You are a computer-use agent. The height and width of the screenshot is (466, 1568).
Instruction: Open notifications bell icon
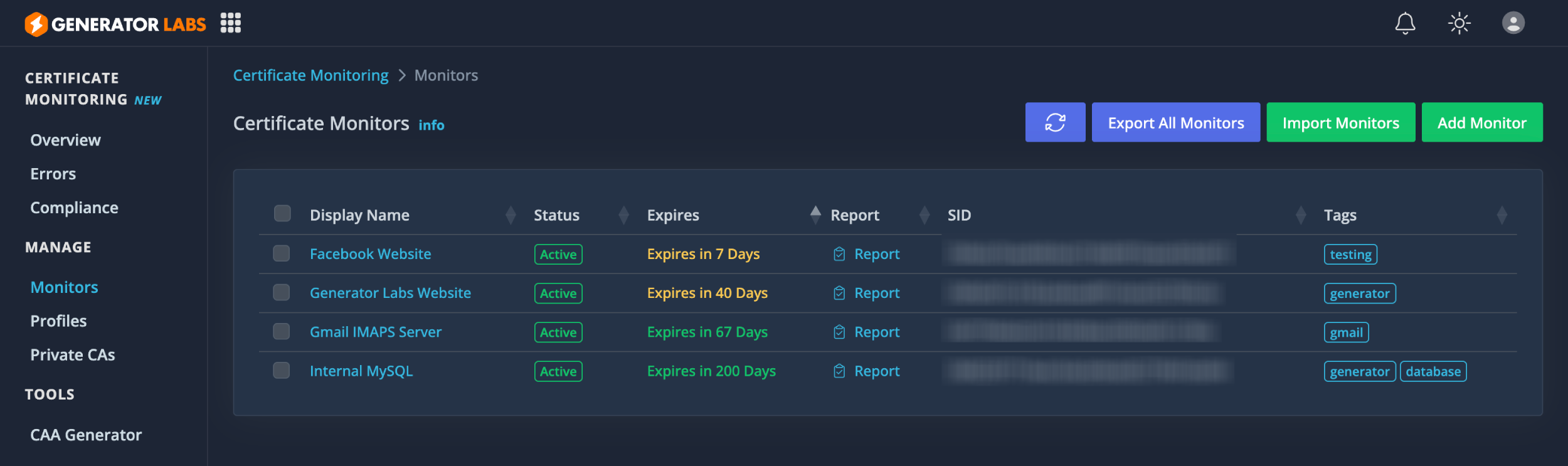1405,23
